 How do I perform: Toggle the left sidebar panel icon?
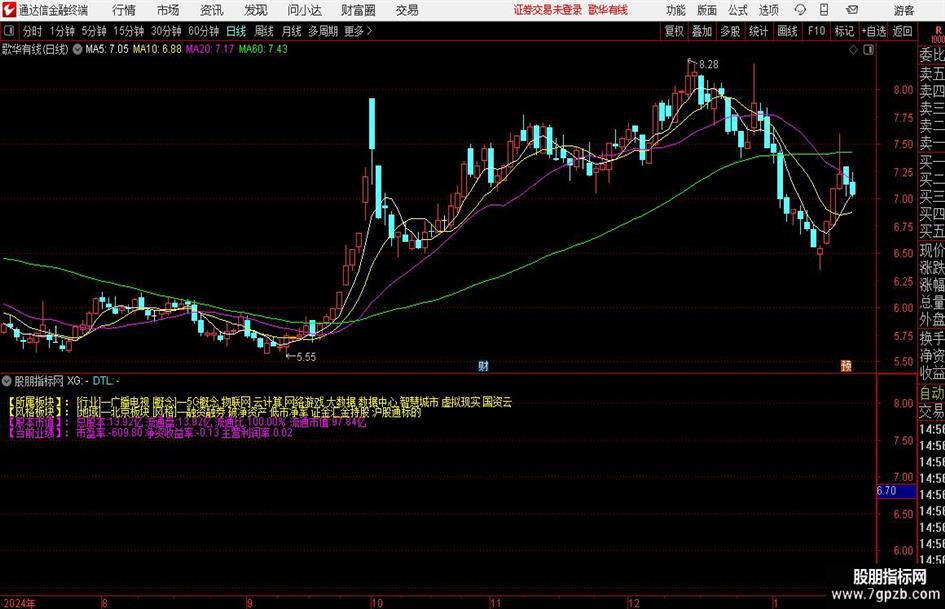[8, 31]
